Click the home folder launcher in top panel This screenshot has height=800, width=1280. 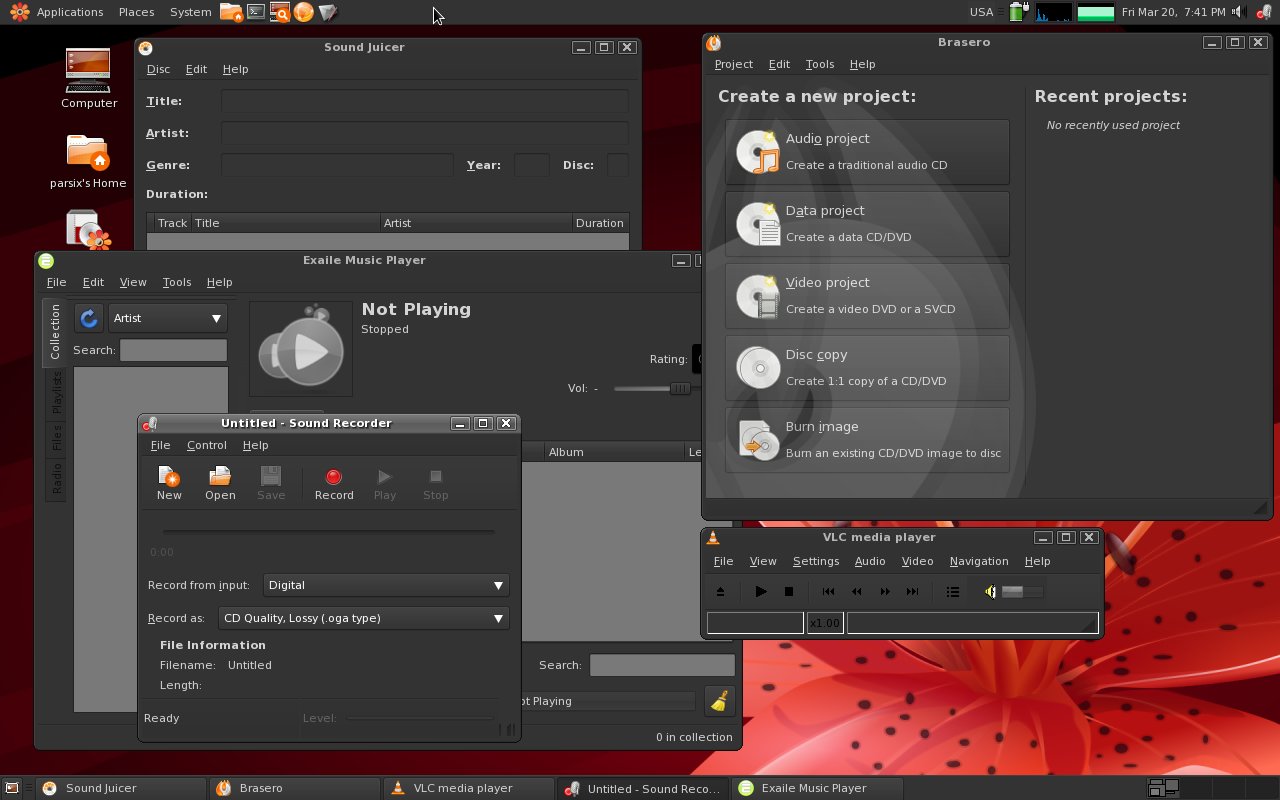tap(231, 12)
